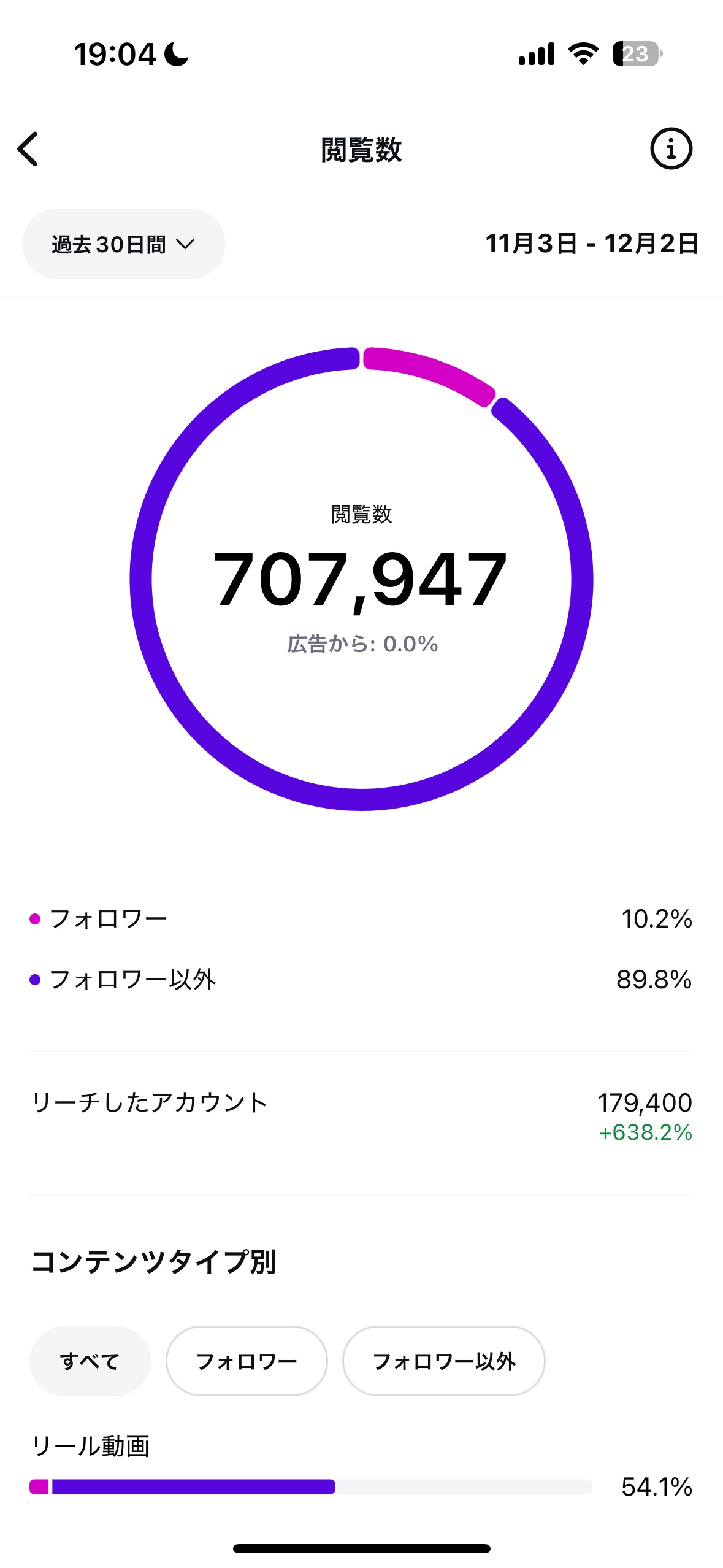This screenshot has width=723, height=1568.
Task: Select the フォロワー以外 filter chip
Action: click(444, 1361)
